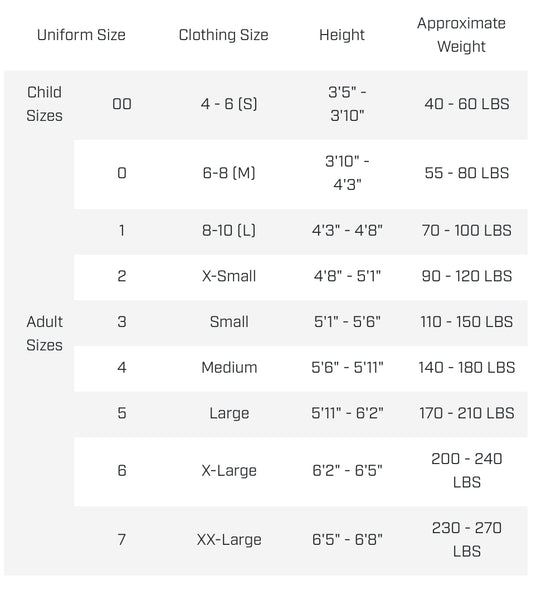
Task: Select the Adult Sizes row label
Action: (x=44, y=334)
